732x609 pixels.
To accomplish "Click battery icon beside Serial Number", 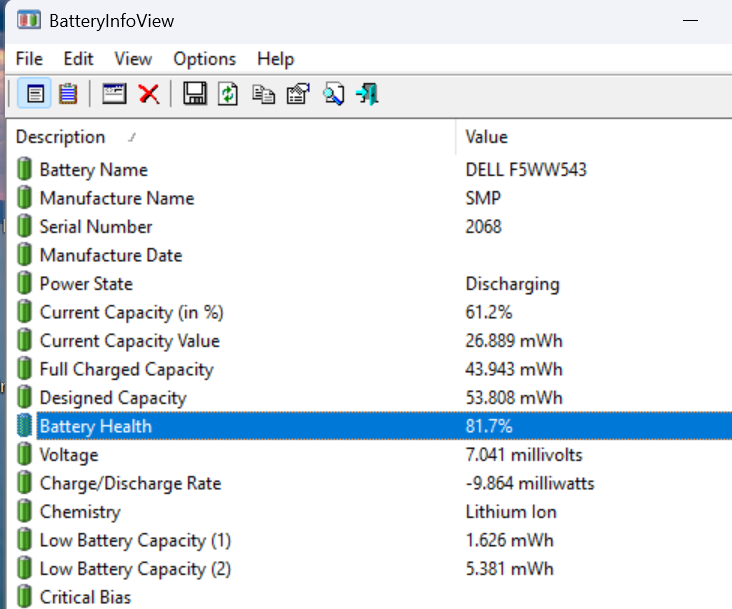I will 24,226.
